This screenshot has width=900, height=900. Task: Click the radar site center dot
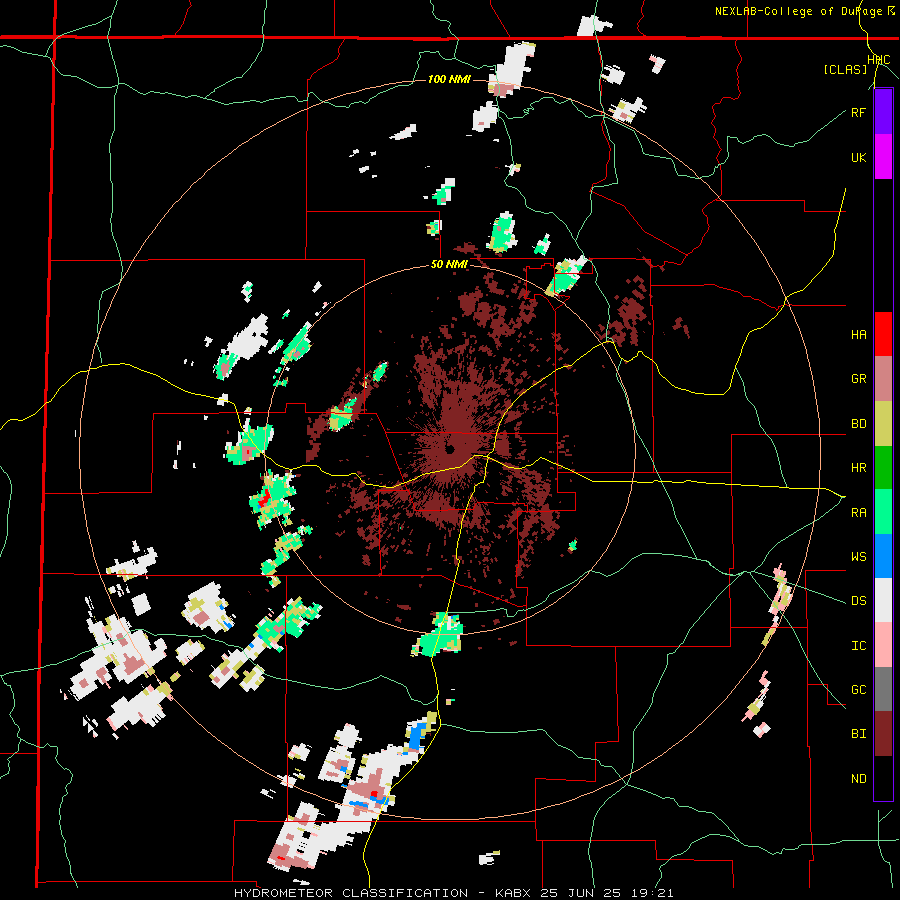coord(450,449)
